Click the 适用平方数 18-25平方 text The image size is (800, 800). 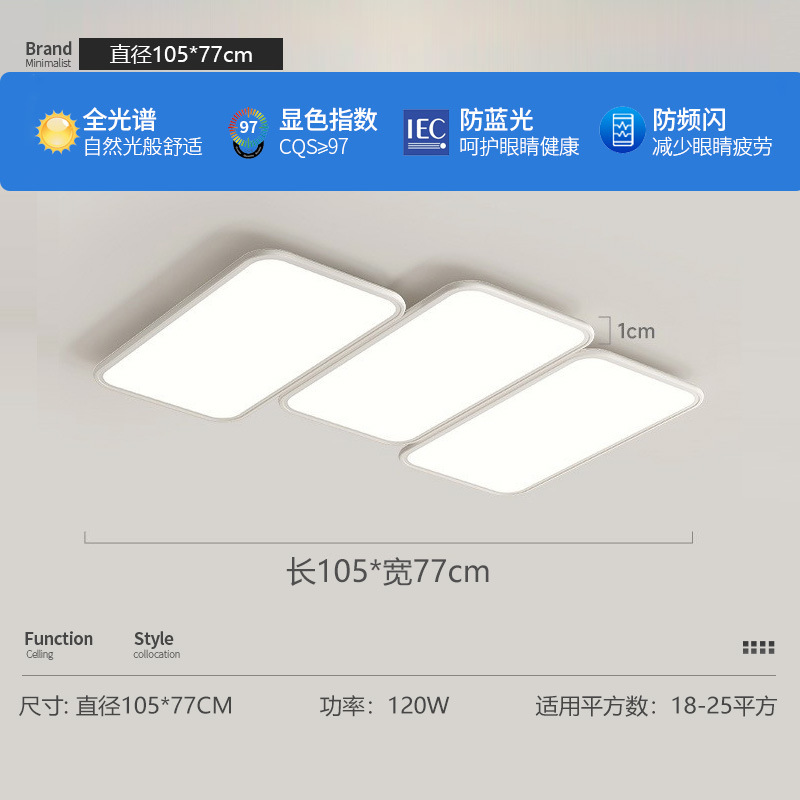[x=656, y=706]
